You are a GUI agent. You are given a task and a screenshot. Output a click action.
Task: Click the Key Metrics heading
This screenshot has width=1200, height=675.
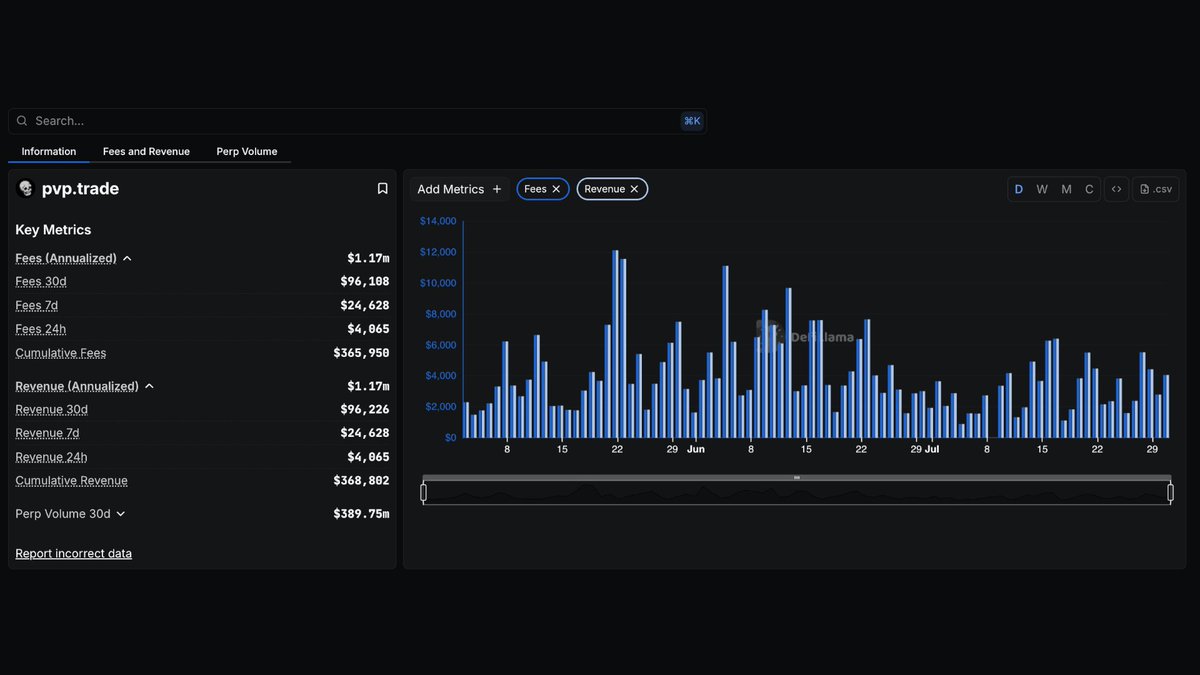tap(53, 230)
